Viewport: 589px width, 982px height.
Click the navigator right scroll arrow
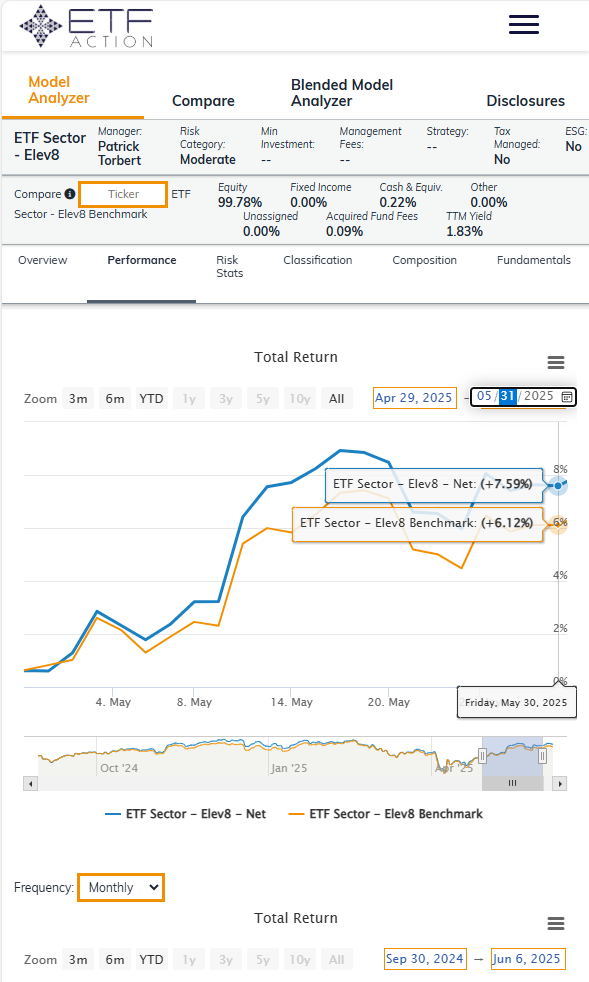560,783
